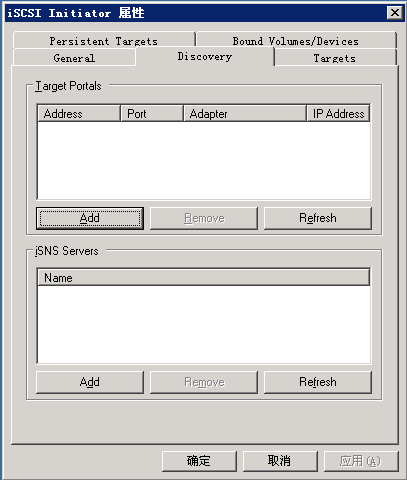This screenshot has width=407, height=480.
Task: Add a new target portal
Action: click(90, 218)
